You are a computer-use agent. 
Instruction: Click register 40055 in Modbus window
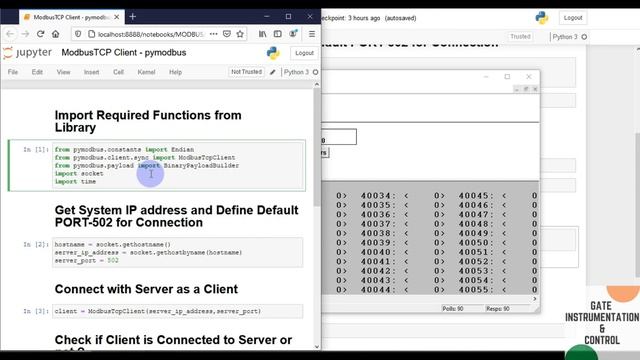click(x=476, y=290)
